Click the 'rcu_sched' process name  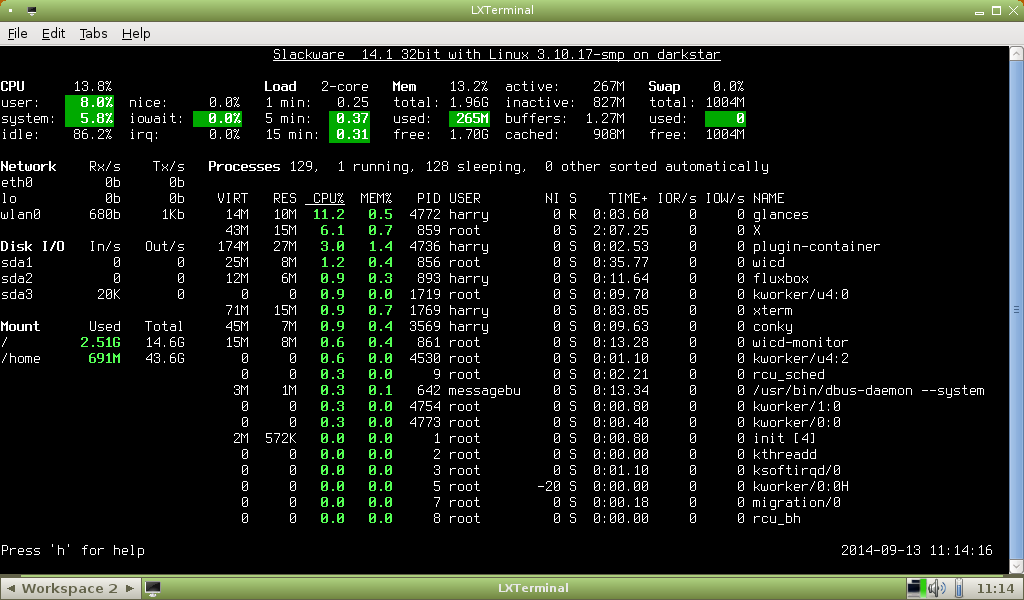click(x=788, y=375)
